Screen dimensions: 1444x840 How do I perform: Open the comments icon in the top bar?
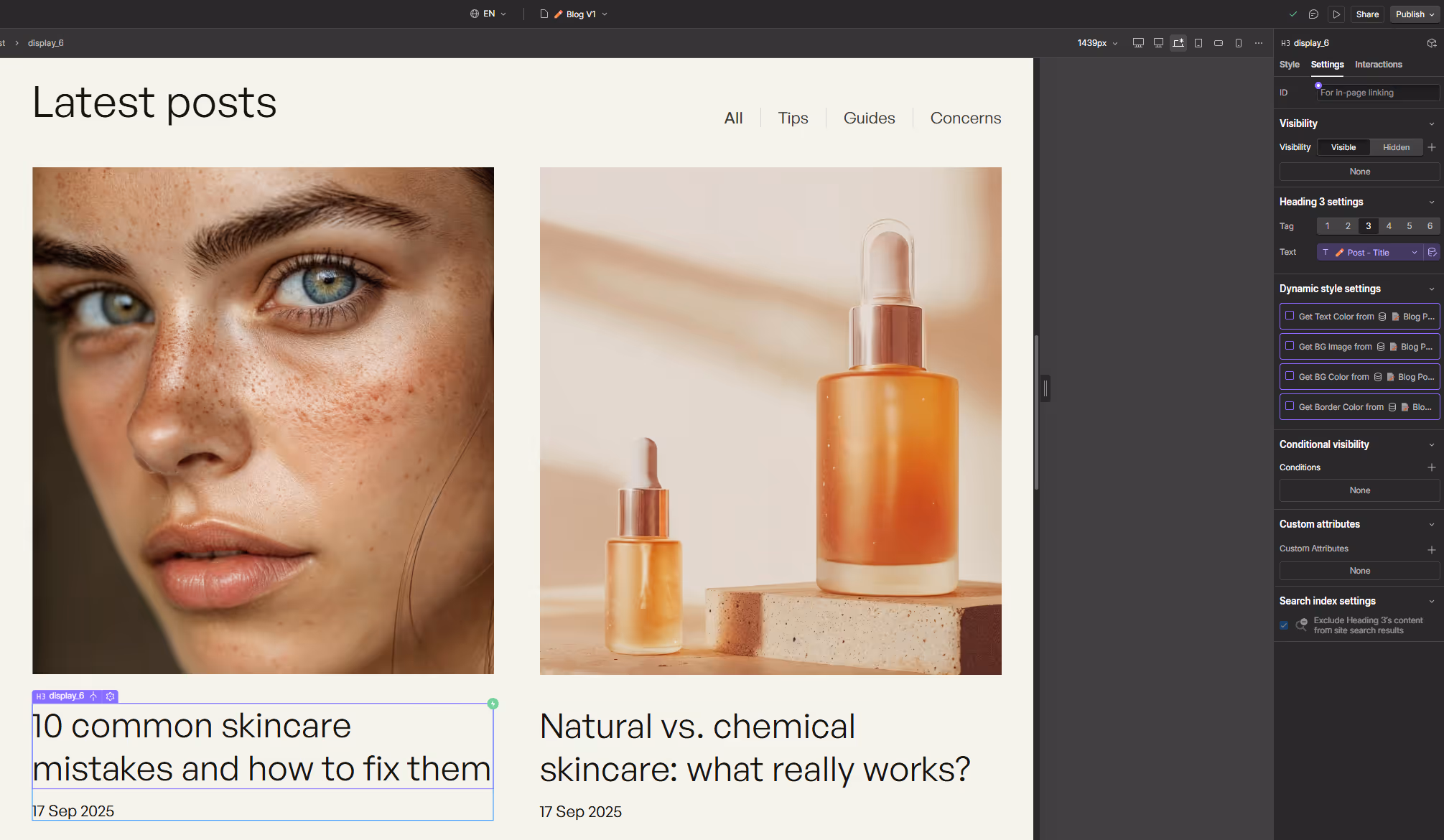click(x=1313, y=14)
